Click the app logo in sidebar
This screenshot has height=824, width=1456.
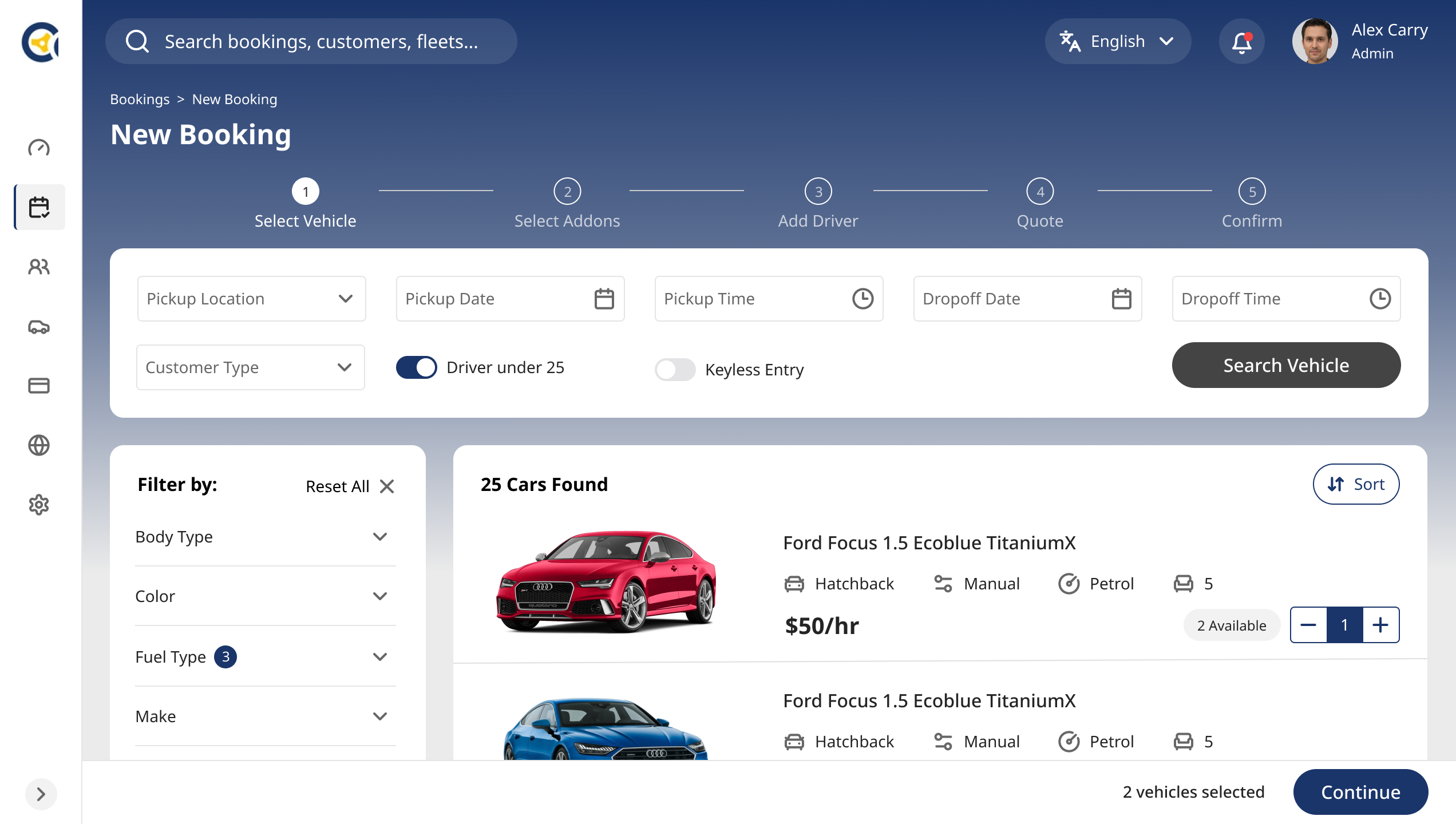[40, 42]
